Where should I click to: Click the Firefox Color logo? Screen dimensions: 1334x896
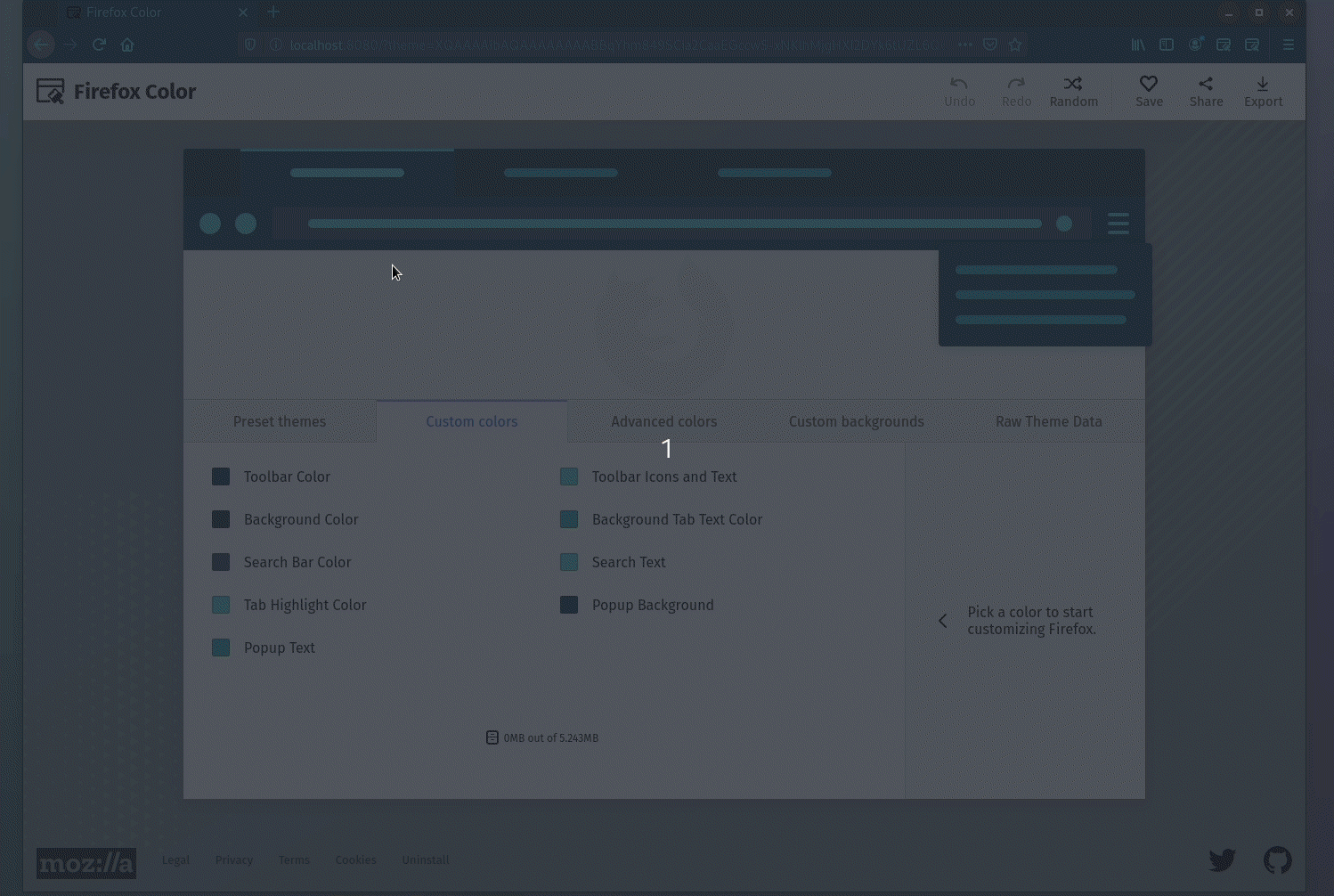point(116,91)
